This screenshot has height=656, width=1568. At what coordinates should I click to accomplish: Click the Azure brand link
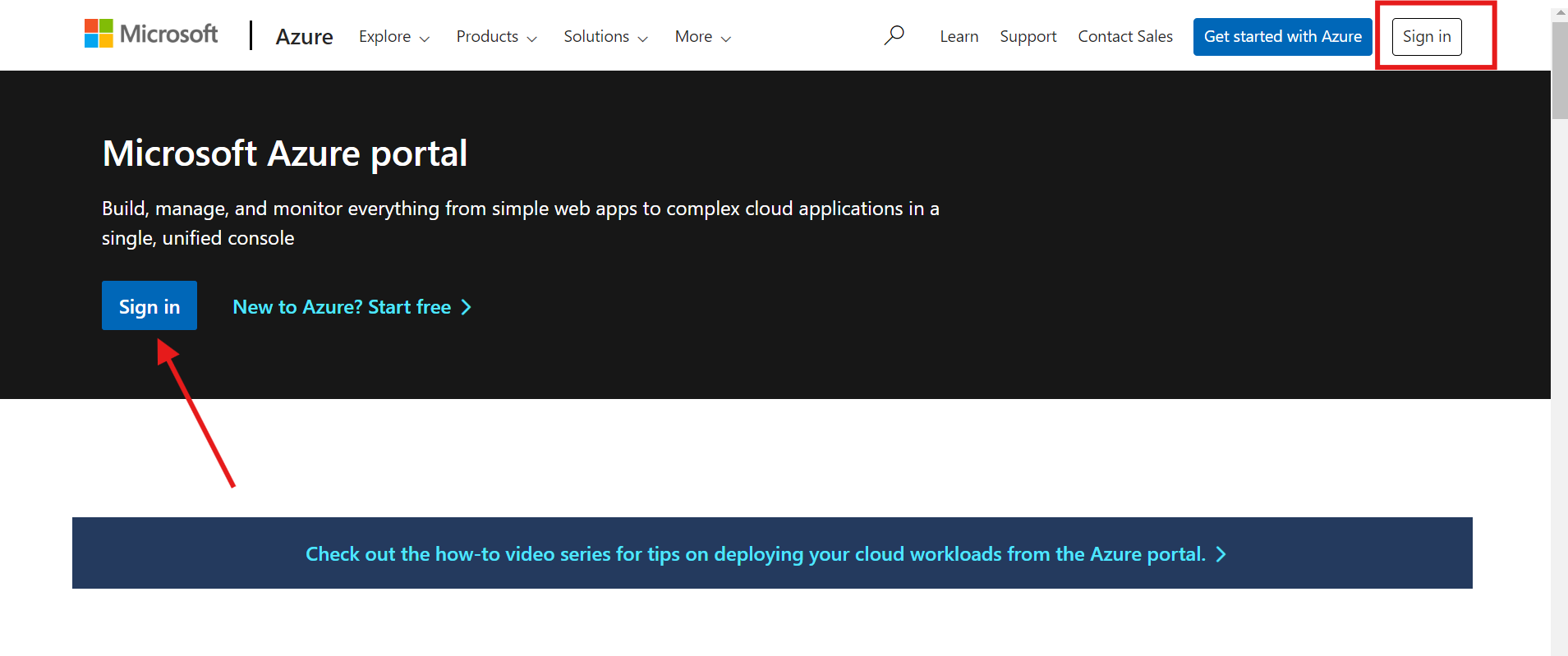pos(304,37)
